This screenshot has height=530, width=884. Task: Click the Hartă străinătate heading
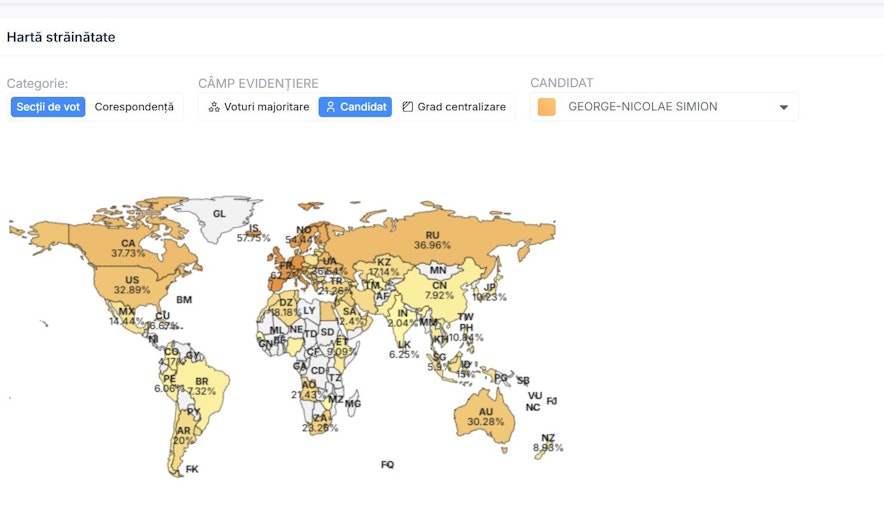point(61,37)
